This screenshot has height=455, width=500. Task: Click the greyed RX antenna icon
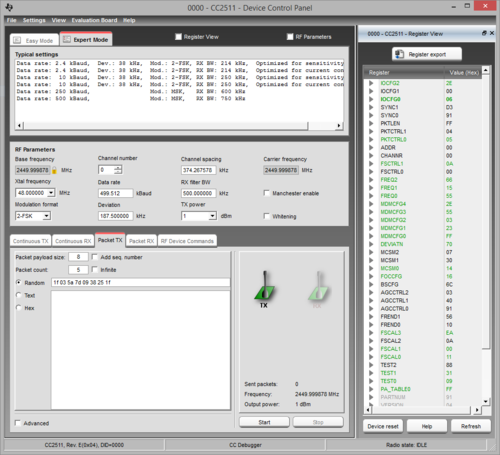[x=318, y=285]
